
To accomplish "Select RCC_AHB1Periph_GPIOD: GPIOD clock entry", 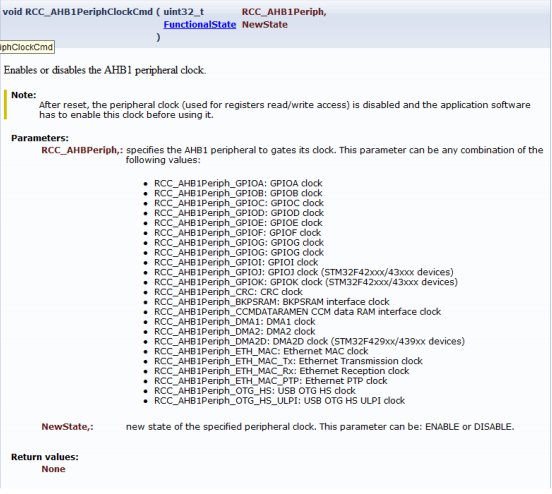I will [x=239, y=213].
